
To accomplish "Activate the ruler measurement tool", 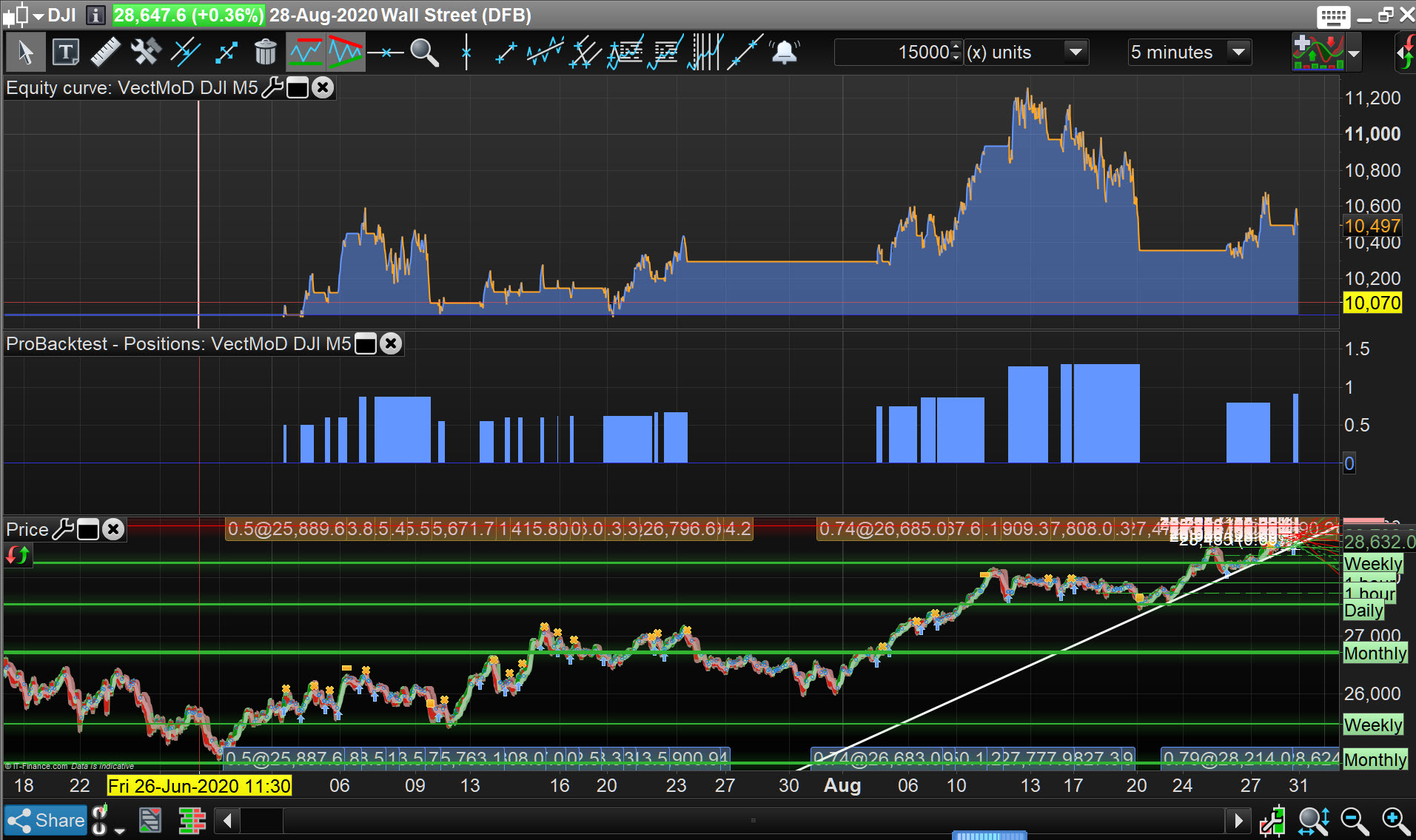I will (105, 53).
